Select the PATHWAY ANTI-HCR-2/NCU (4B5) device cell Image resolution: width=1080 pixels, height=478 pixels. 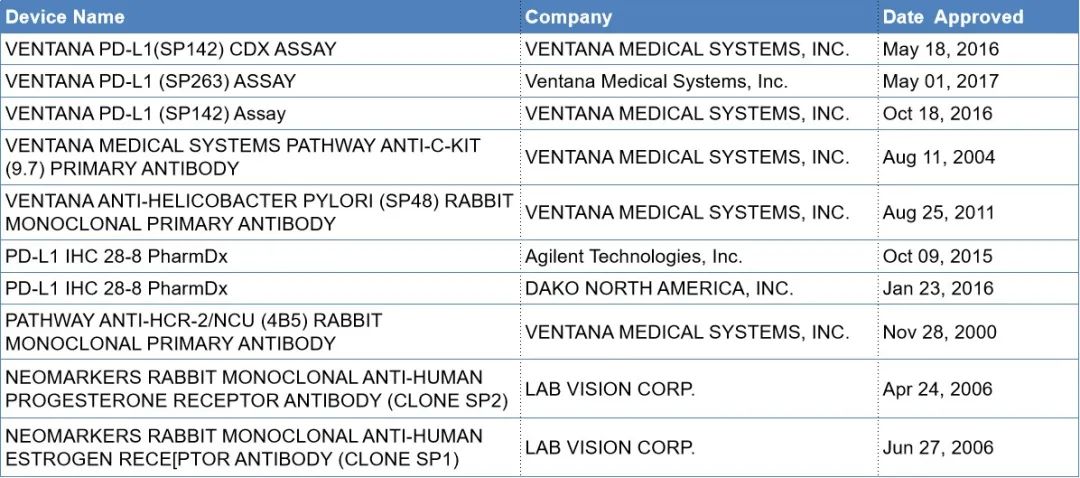click(194, 332)
